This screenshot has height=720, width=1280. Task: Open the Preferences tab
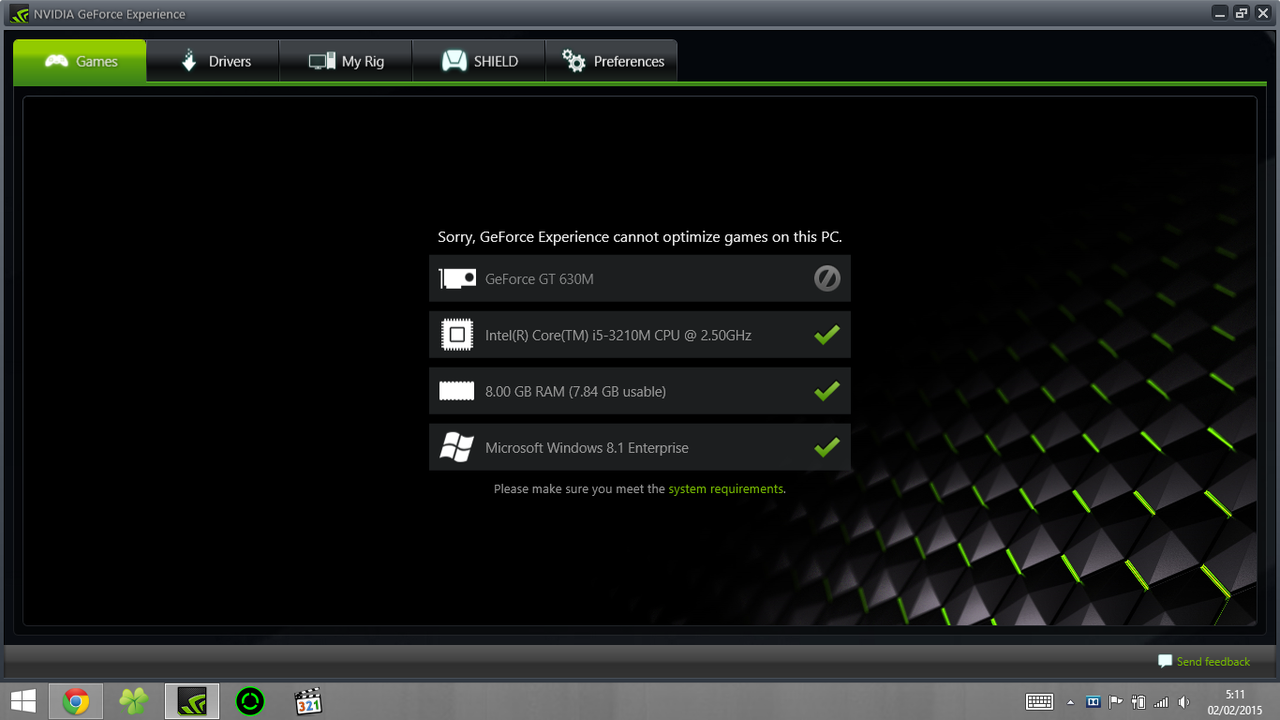coord(612,61)
